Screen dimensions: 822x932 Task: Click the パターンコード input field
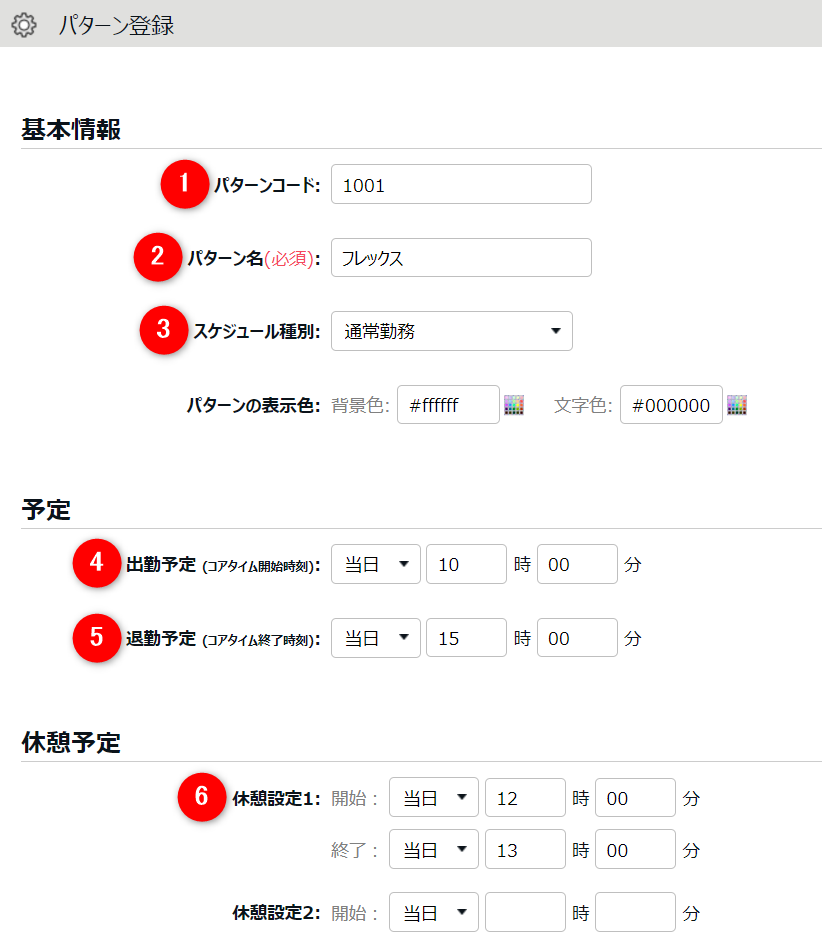[460, 184]
